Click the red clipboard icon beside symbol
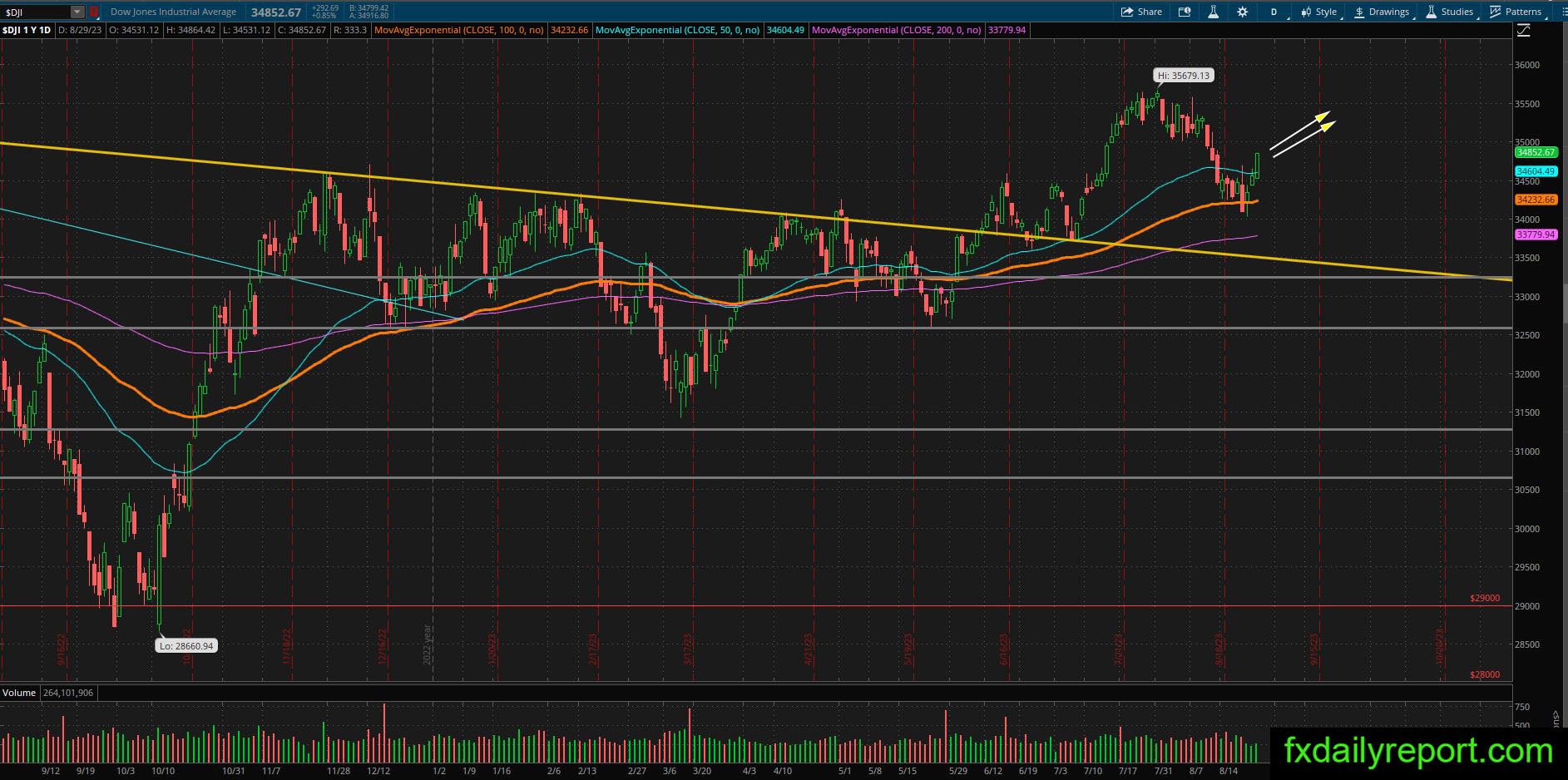This screenshot has width=1568, height=780. (x=94, y=12)
